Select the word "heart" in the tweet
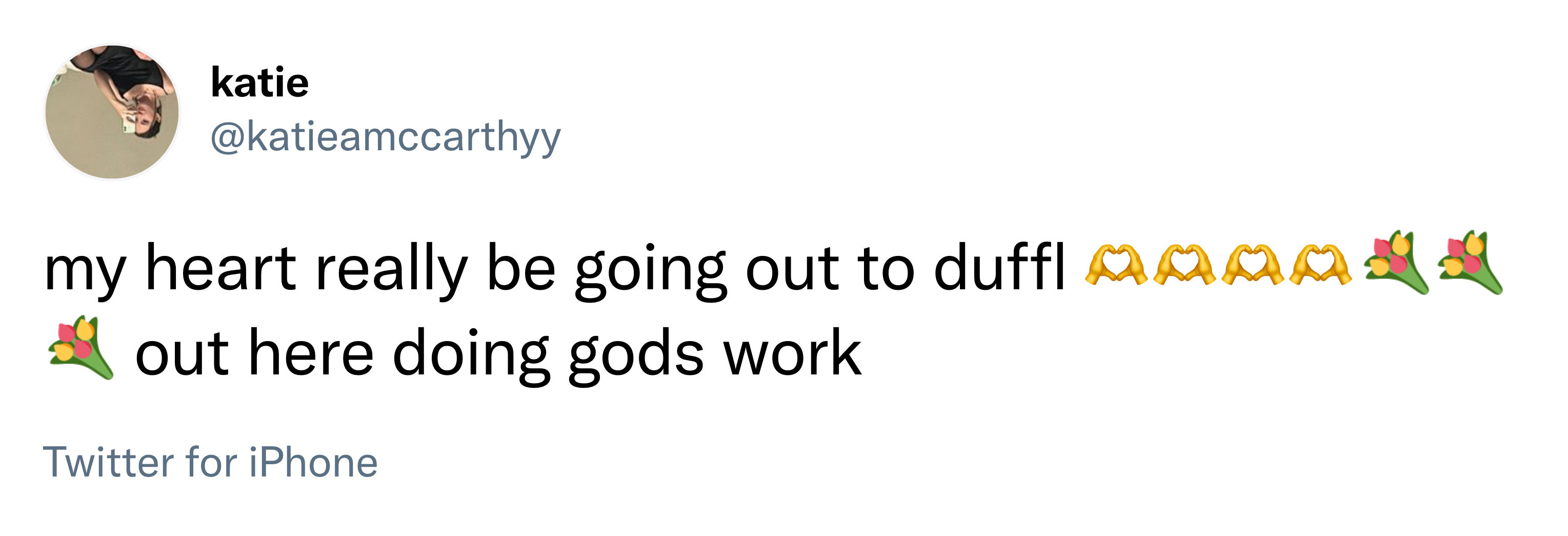The height and width of the screenshot is (536, 1568). pyautogui.click(x=220, y=267)
